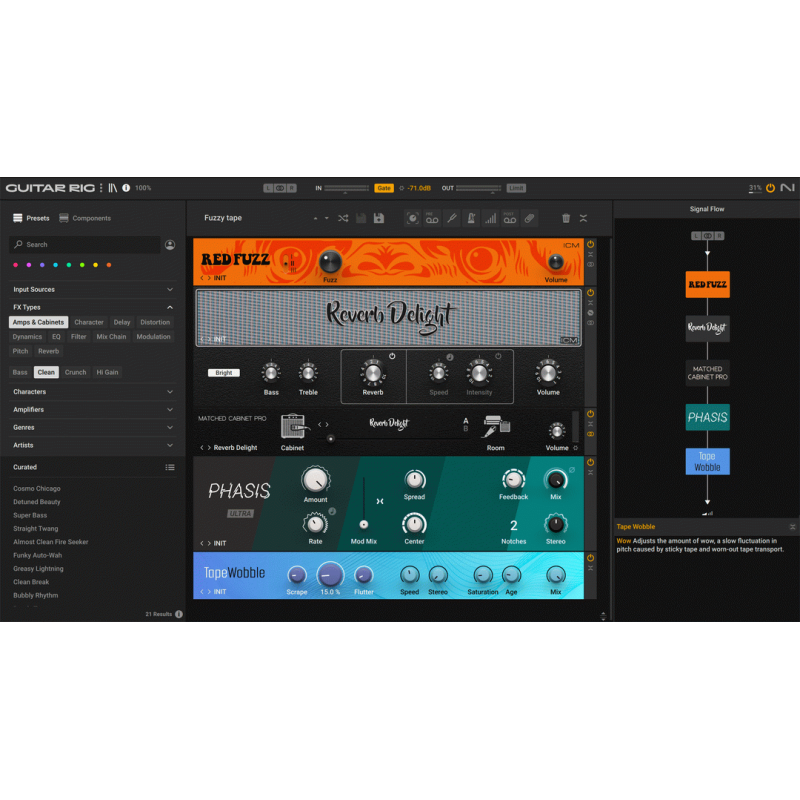
Task: Open the user presets filter icon
Action: click(170, 245)
